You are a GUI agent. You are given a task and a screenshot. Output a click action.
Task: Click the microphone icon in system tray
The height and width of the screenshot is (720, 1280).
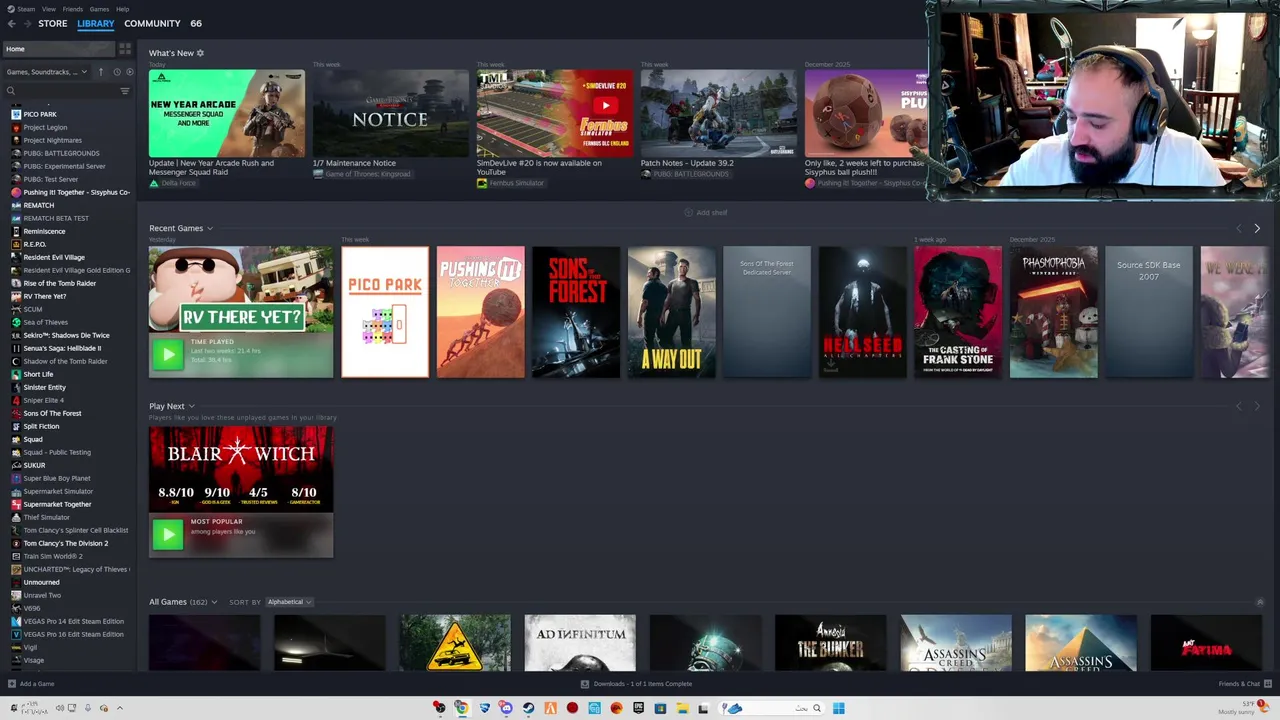click(x=87, y=708)
